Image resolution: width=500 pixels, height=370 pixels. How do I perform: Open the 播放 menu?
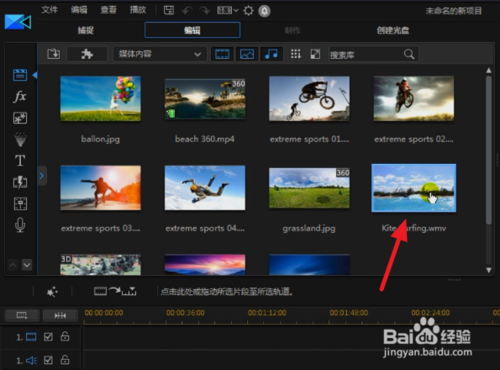tap(138, 10)
